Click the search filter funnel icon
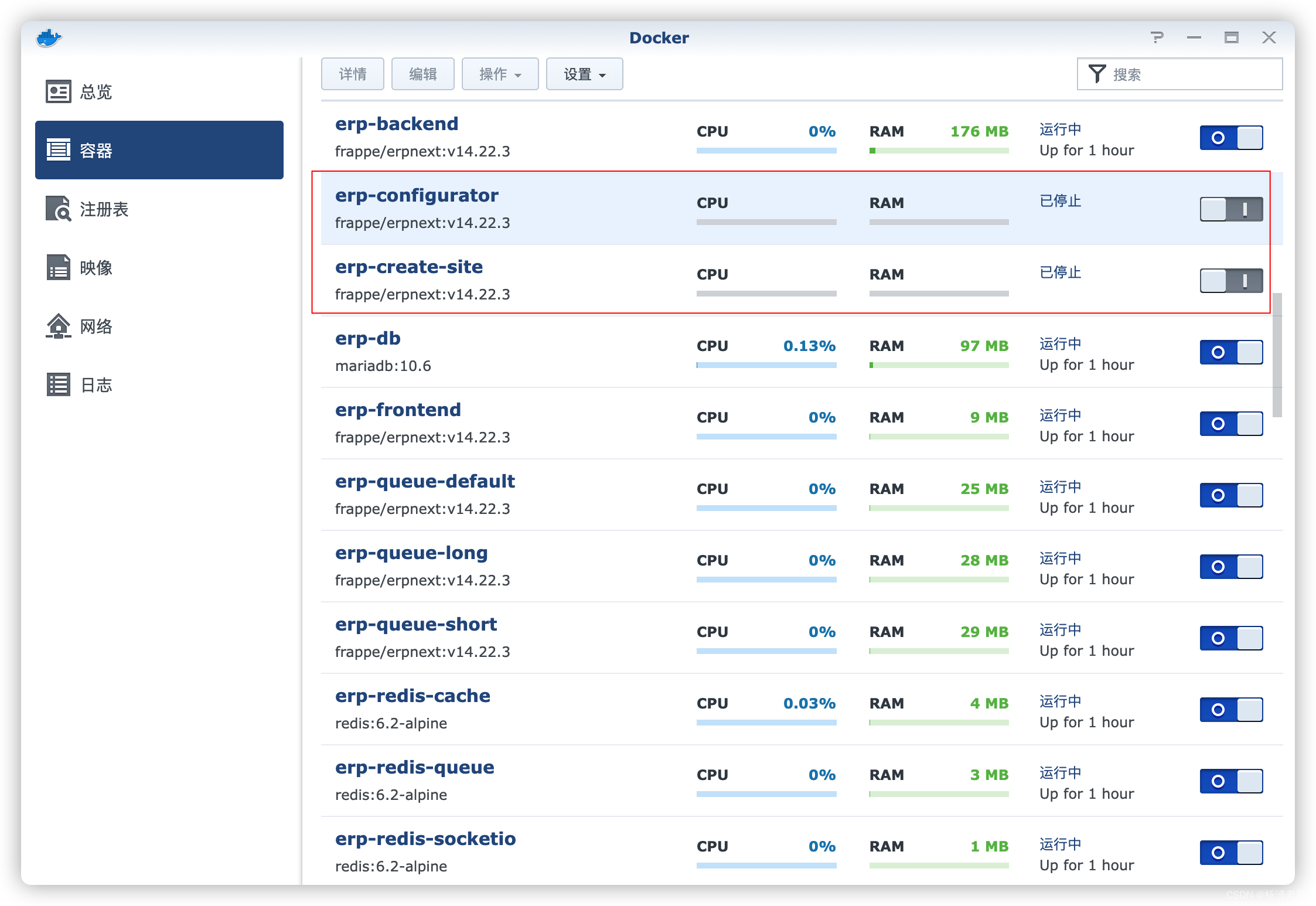This screenshot has width=1316, height=906. click(x=1097, y=74)
